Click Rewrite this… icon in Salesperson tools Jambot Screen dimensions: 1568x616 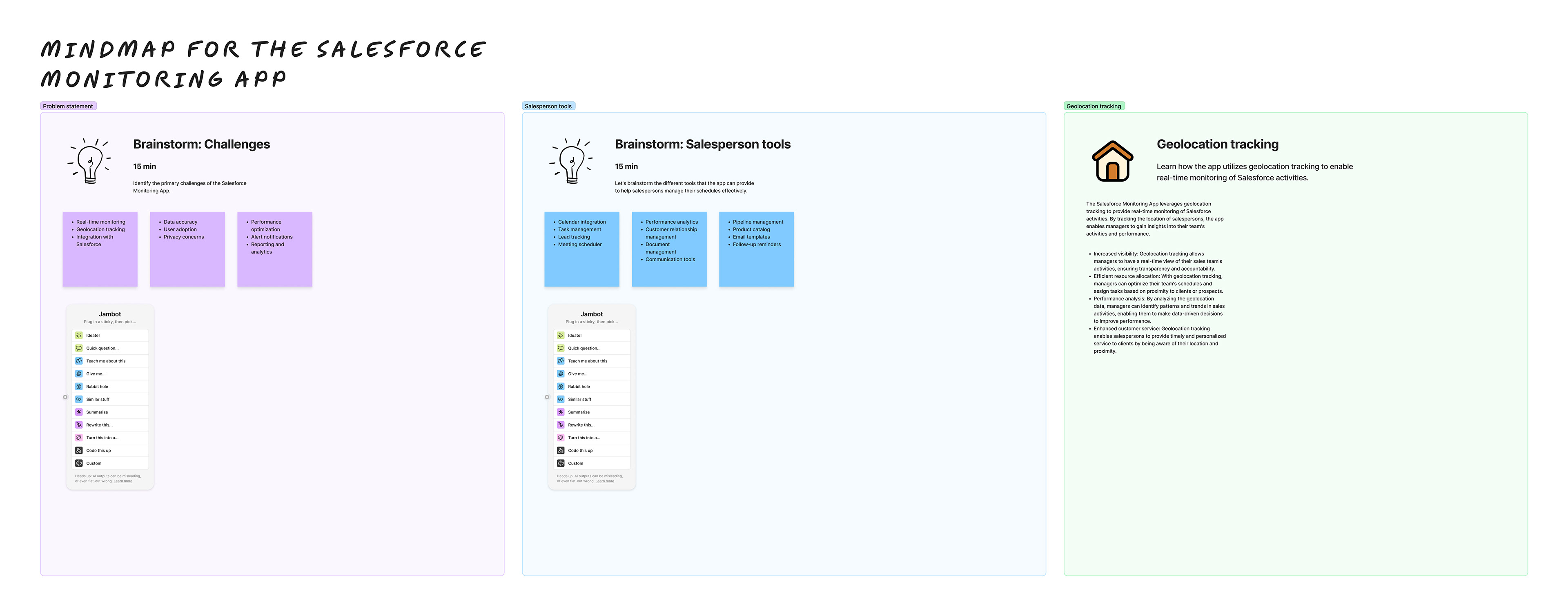click(x=561, y=425)
